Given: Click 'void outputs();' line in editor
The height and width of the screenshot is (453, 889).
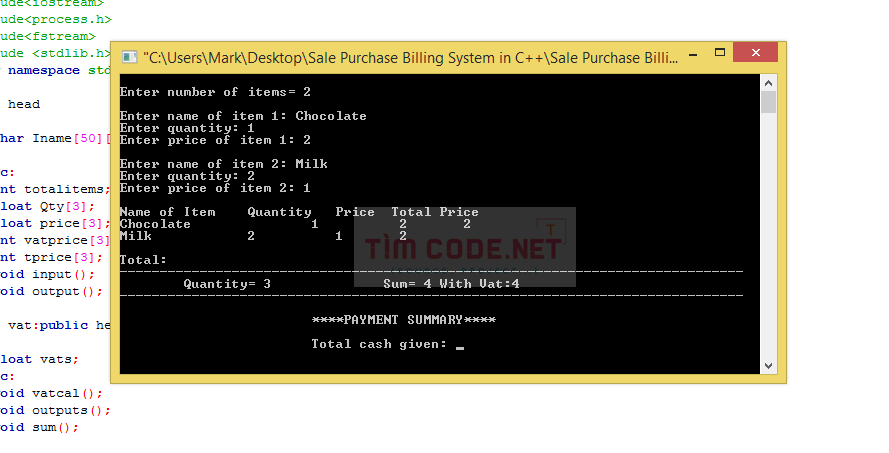Looking at the screenshot, I should [x=55, y=410].
